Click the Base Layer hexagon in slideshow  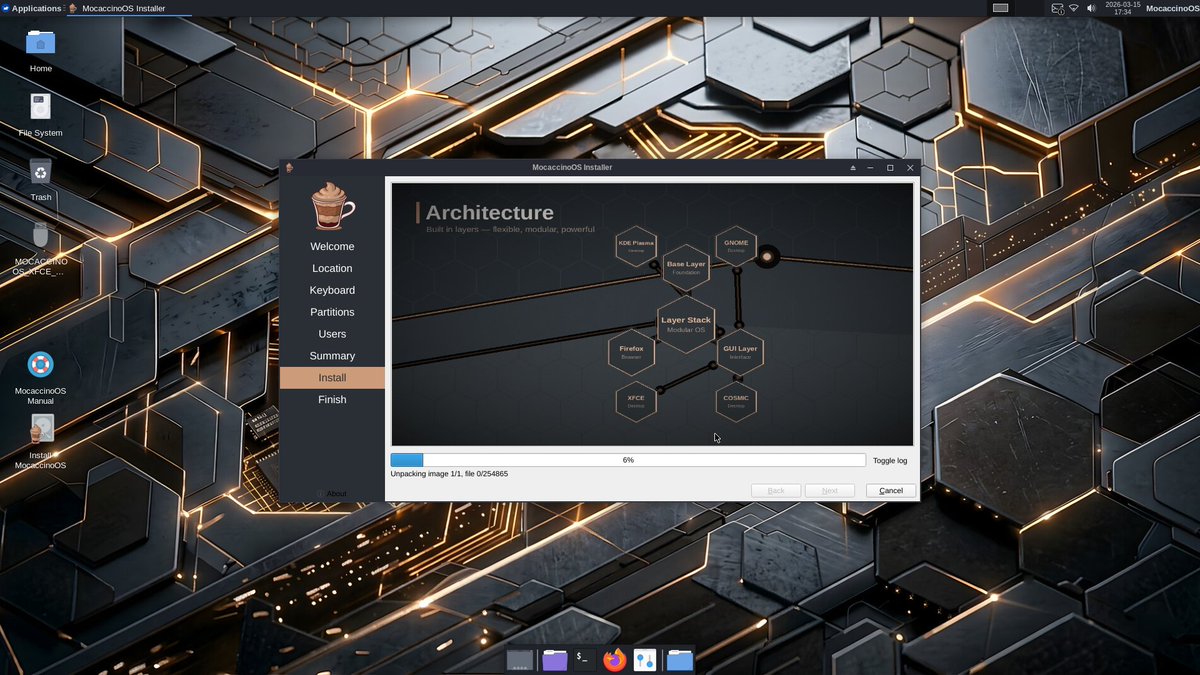pyautogui.click(x=686, y=267)
